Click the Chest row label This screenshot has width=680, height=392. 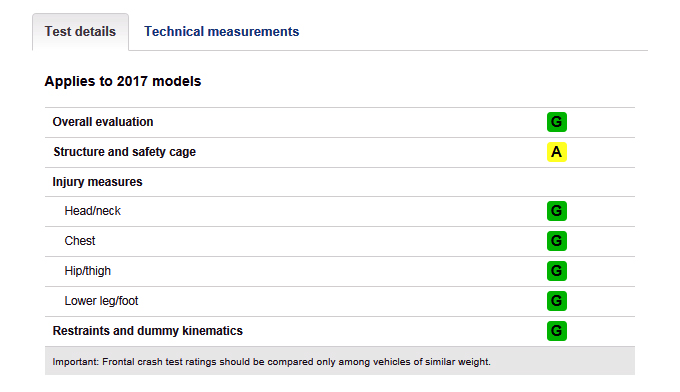pos(80,241)
